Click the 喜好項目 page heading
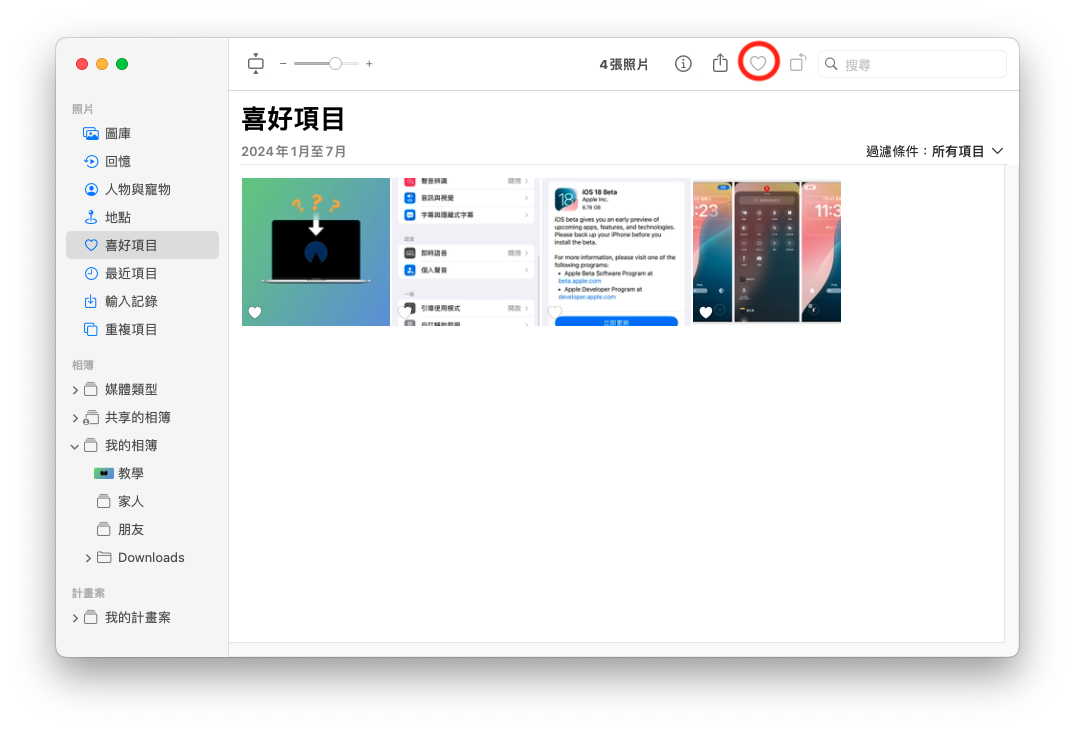The height and width of the screenshot is (731, 1075). [x=293, y=119]
